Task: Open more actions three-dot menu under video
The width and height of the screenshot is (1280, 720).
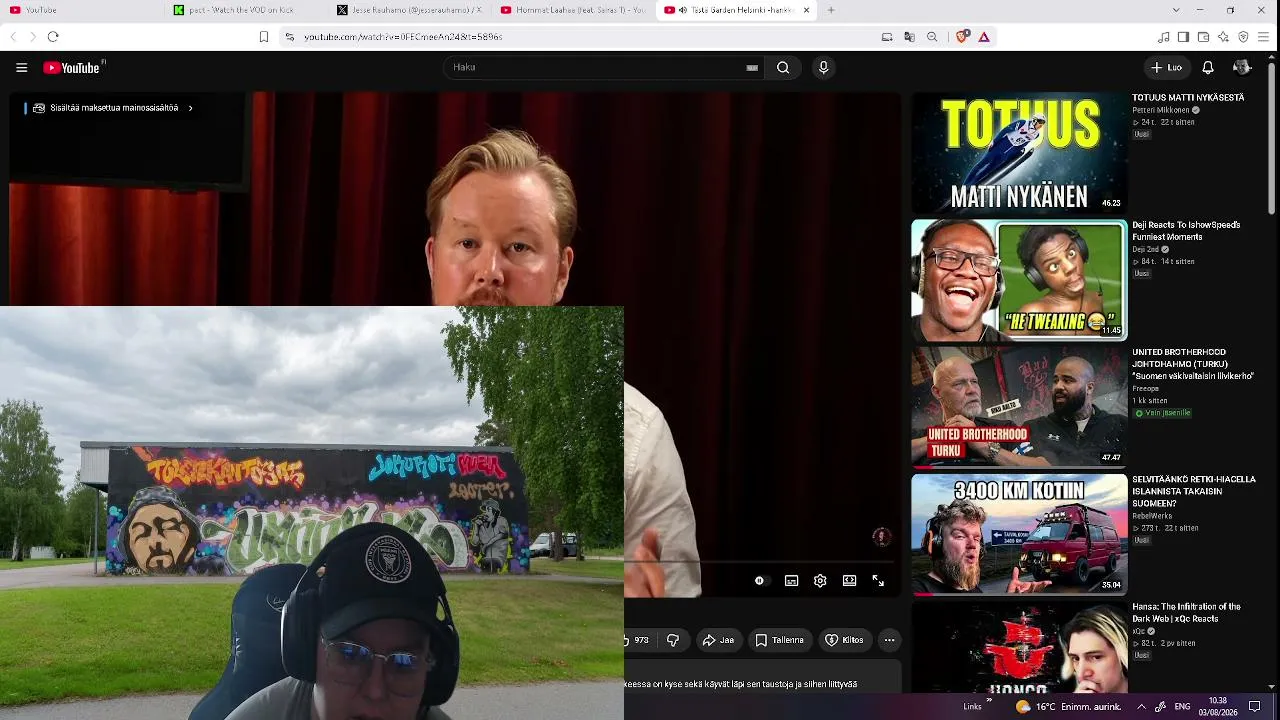Action: point(889,640)
